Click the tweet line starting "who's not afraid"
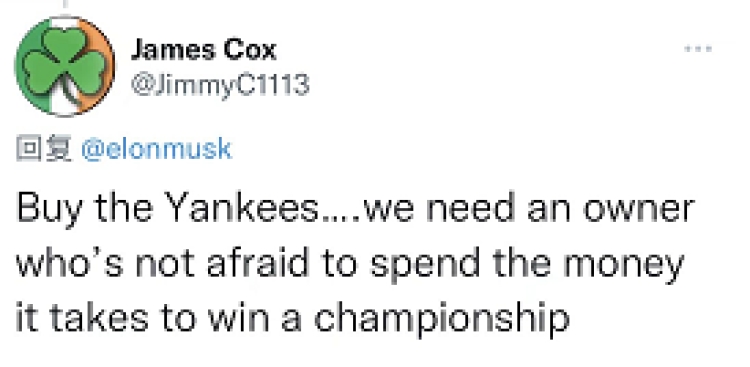 (x=350, y=264)
